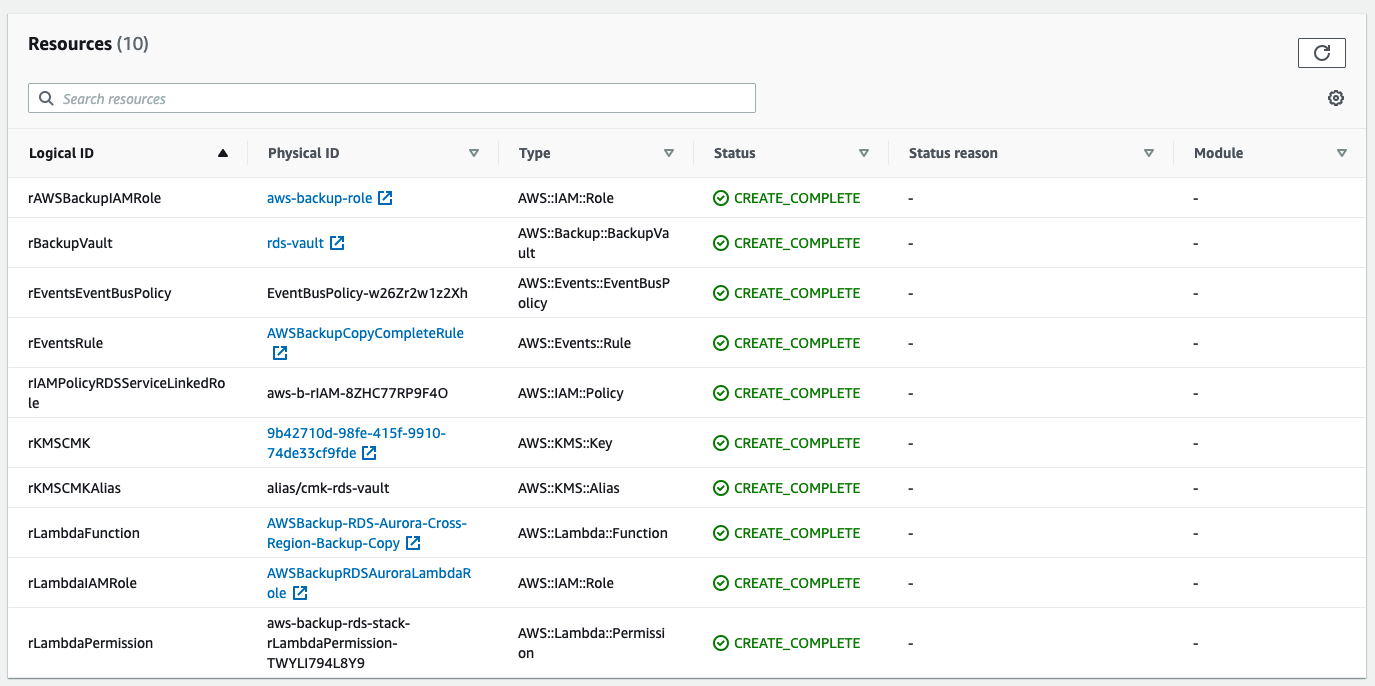1375x686 pixels.
Task: Select alias/cmk-rds-vault physical ID
Action: (x=328, y=488)
